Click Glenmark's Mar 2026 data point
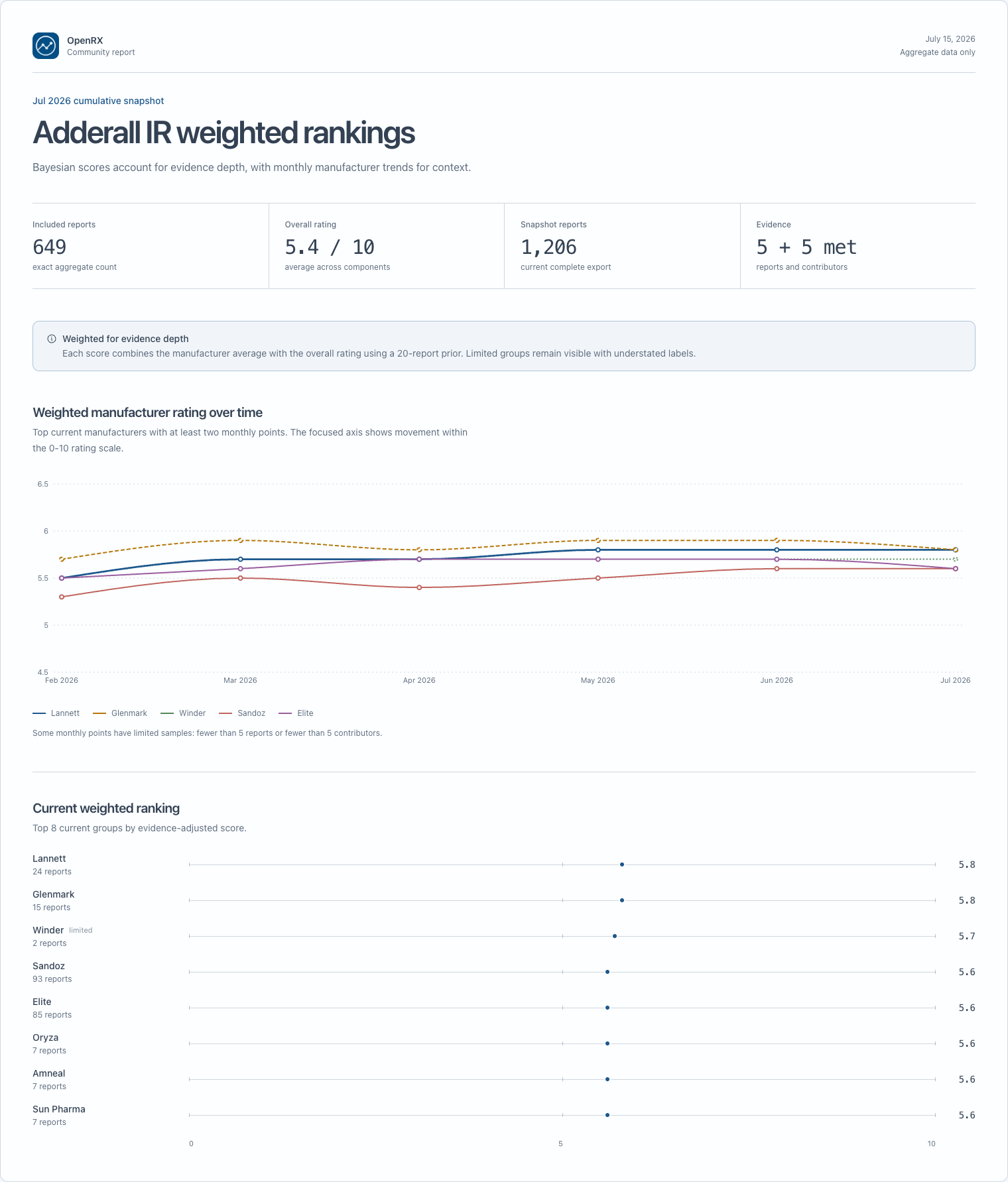The width and height of the screenshot is (1008, 1182). click(240, 540)
